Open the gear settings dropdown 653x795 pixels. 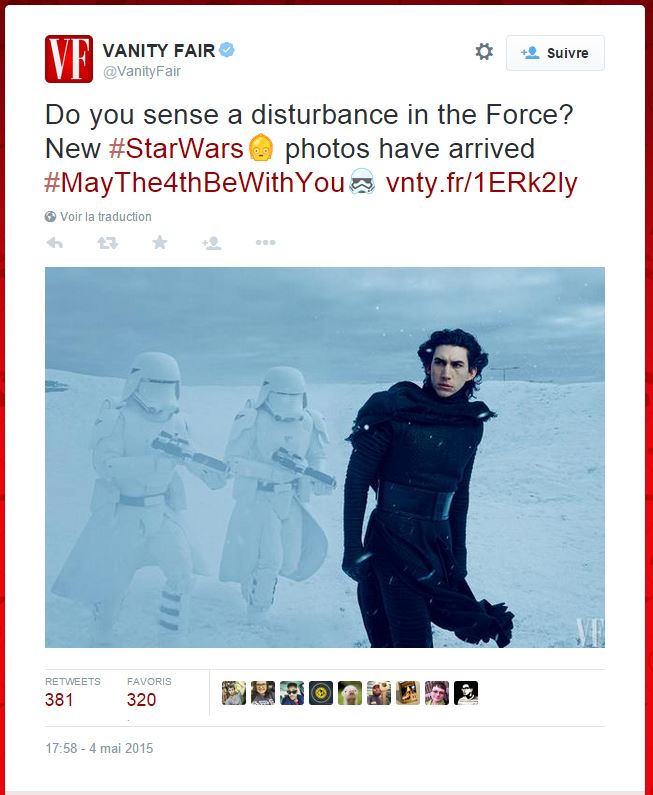[x=484, y=52]
